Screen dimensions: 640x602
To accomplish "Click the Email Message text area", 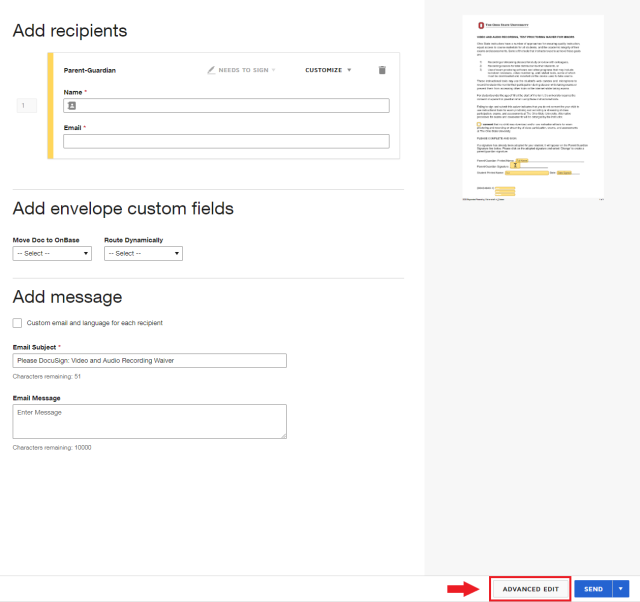I will pos(149,422).
